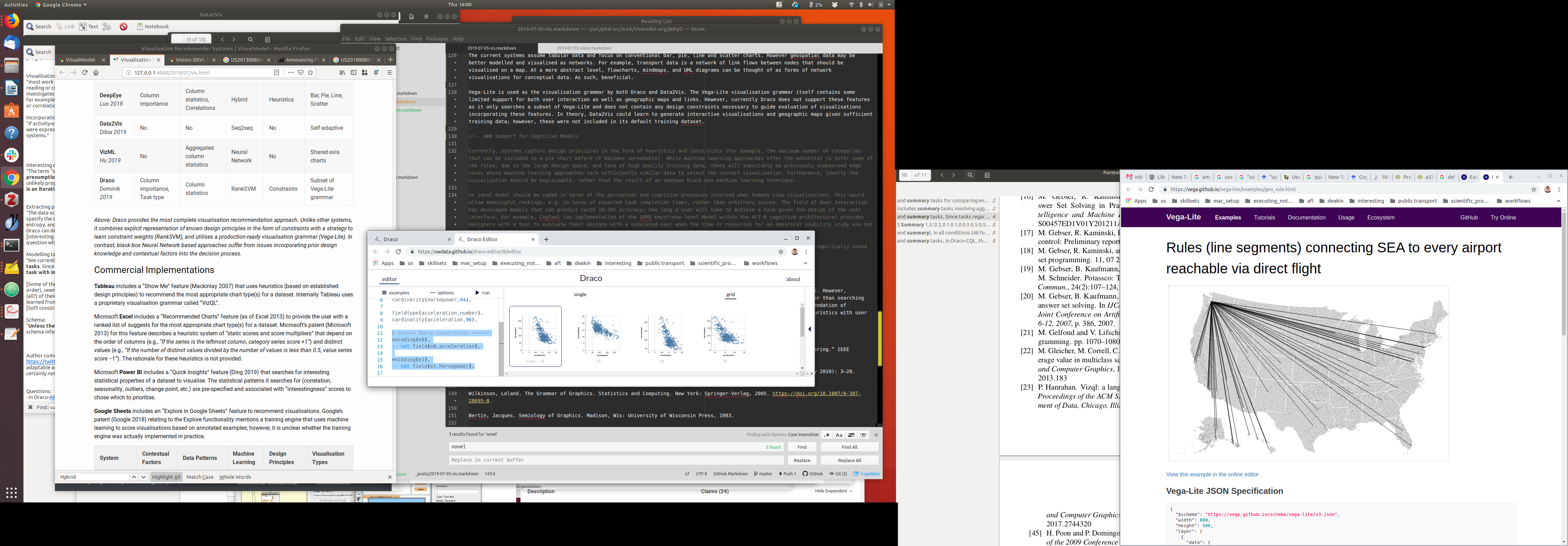The height and width of the screenshot is (546, 1568).
Task: Bookmark the Draco Editor page star
Action: [x=780, y=251]
